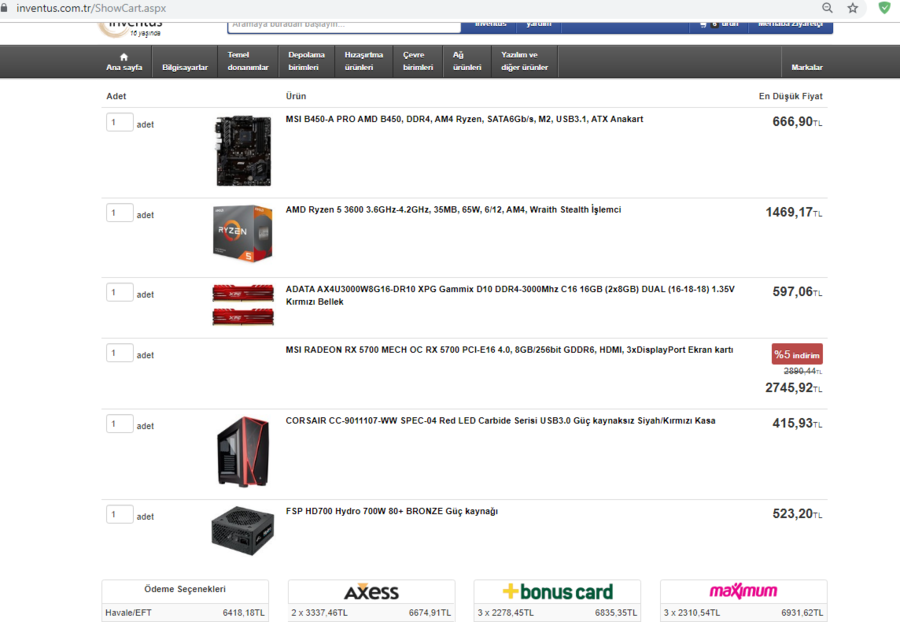Click the lock icon beside the URL
Screen dimensions: 900x622
click(x=5, y=8)
